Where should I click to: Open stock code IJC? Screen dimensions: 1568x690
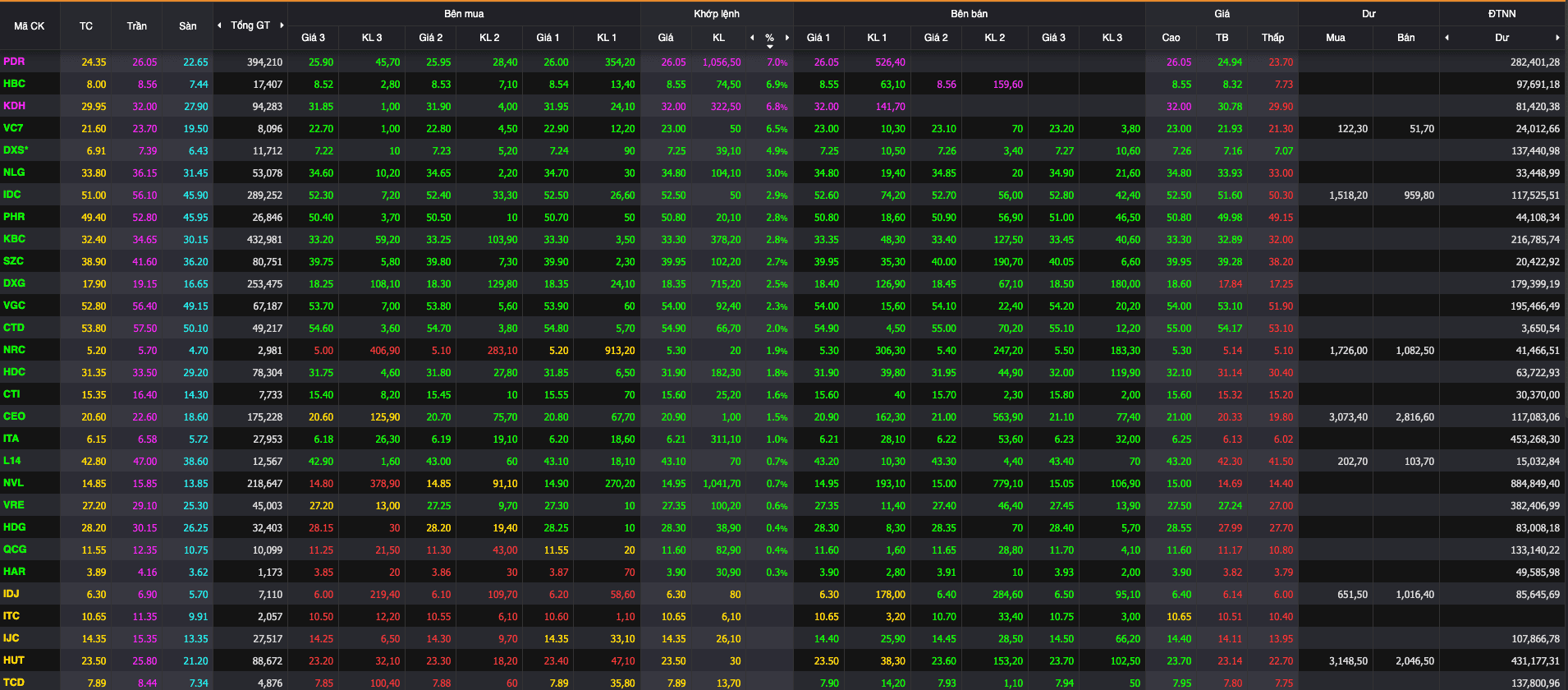click(11, 638)
